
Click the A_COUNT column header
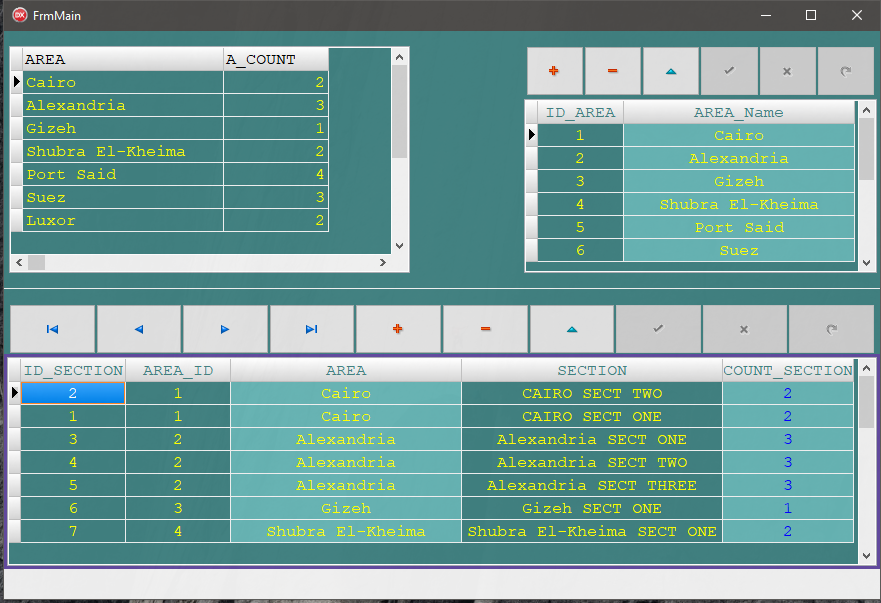pyautogui.click(x=276, y=60)
